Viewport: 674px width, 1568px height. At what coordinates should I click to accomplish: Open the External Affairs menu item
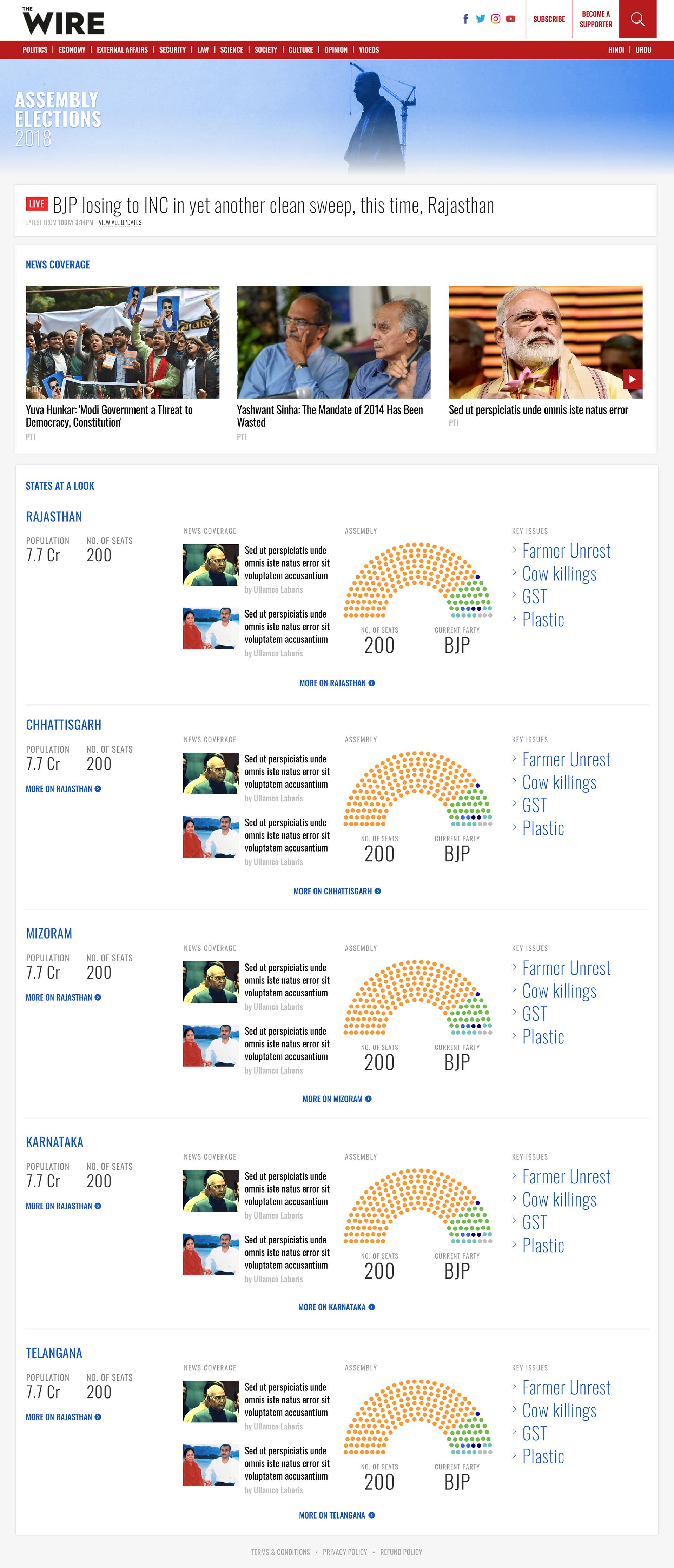[123, 50]
